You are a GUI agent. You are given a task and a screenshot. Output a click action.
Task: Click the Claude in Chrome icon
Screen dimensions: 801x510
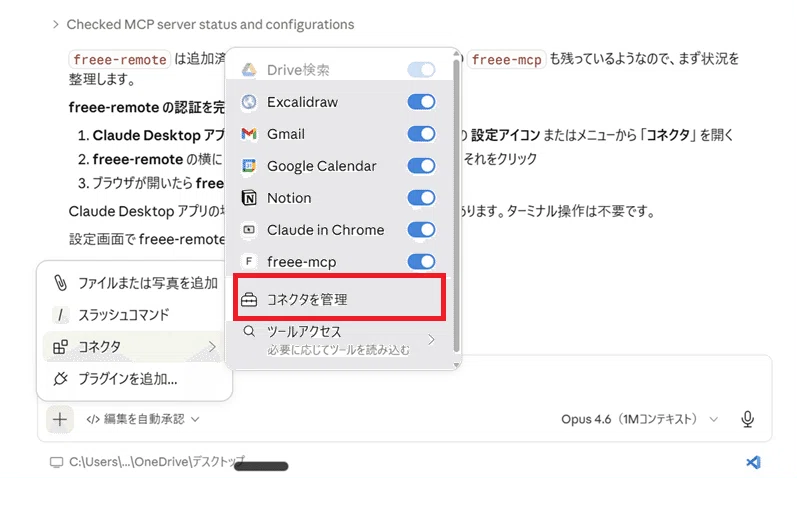pyautogui.click(x=249, y=230)
